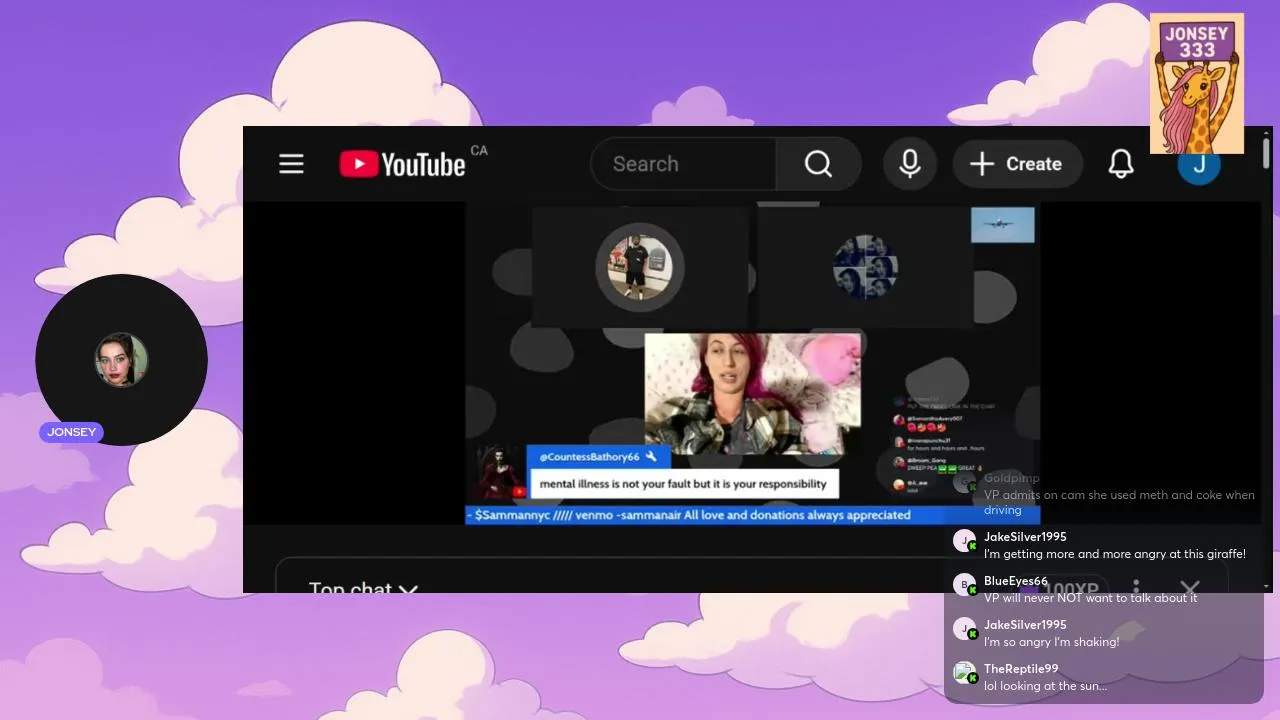Viewport: 1280px width, 720px height.
Task: Select the pink-haired woman's webcam feed
Action: coord(752,393)
